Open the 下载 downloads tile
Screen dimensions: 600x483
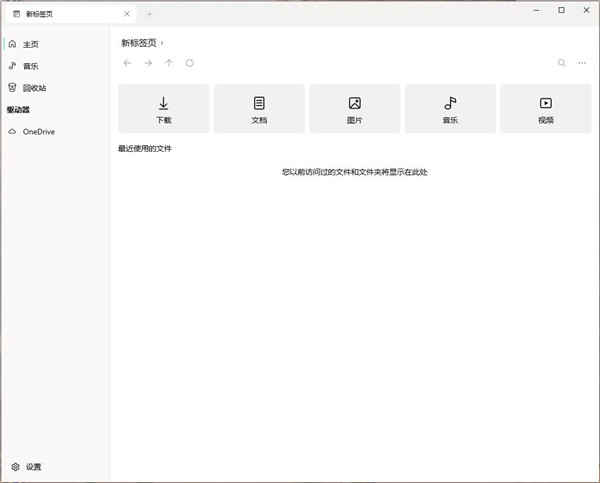pos(163,109)
